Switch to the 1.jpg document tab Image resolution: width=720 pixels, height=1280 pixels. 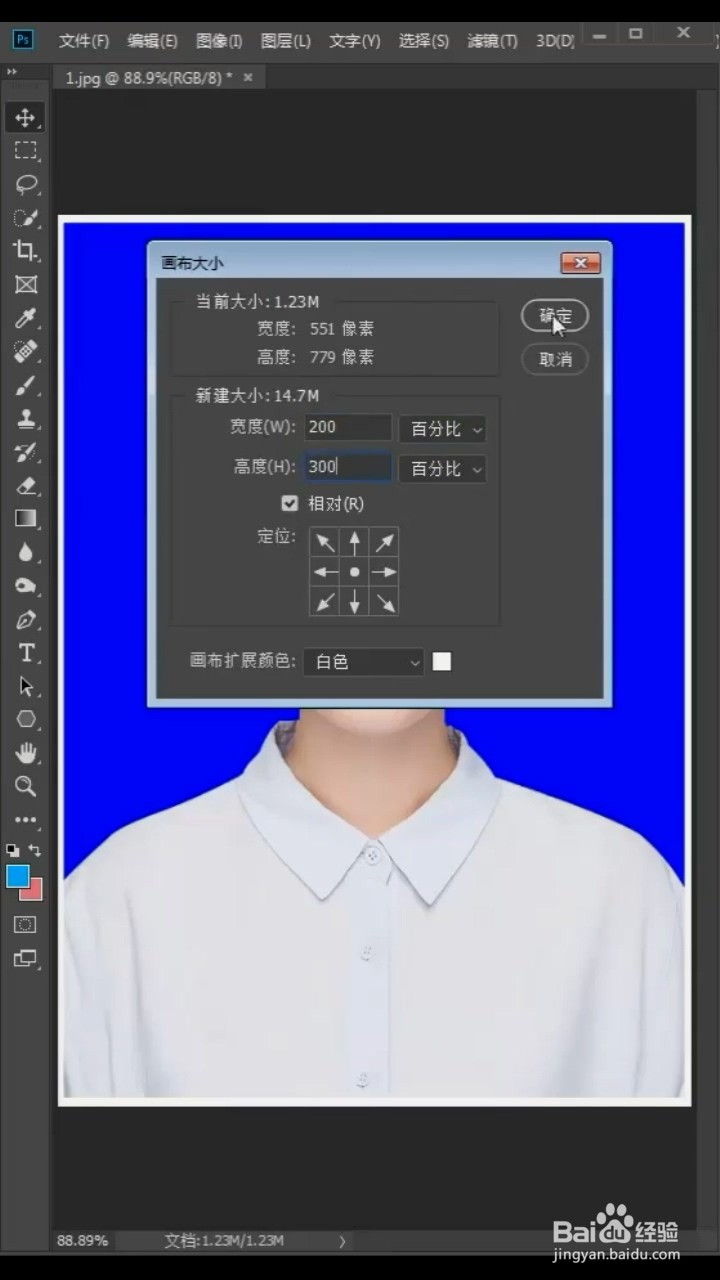[148, 78]
